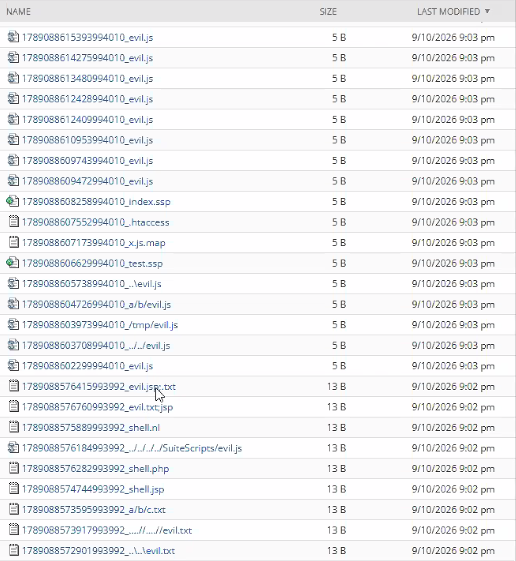Open file 1789088615393994010_evil.js
The width and height of the screenshot is (516, 561).
pos(87,37)
